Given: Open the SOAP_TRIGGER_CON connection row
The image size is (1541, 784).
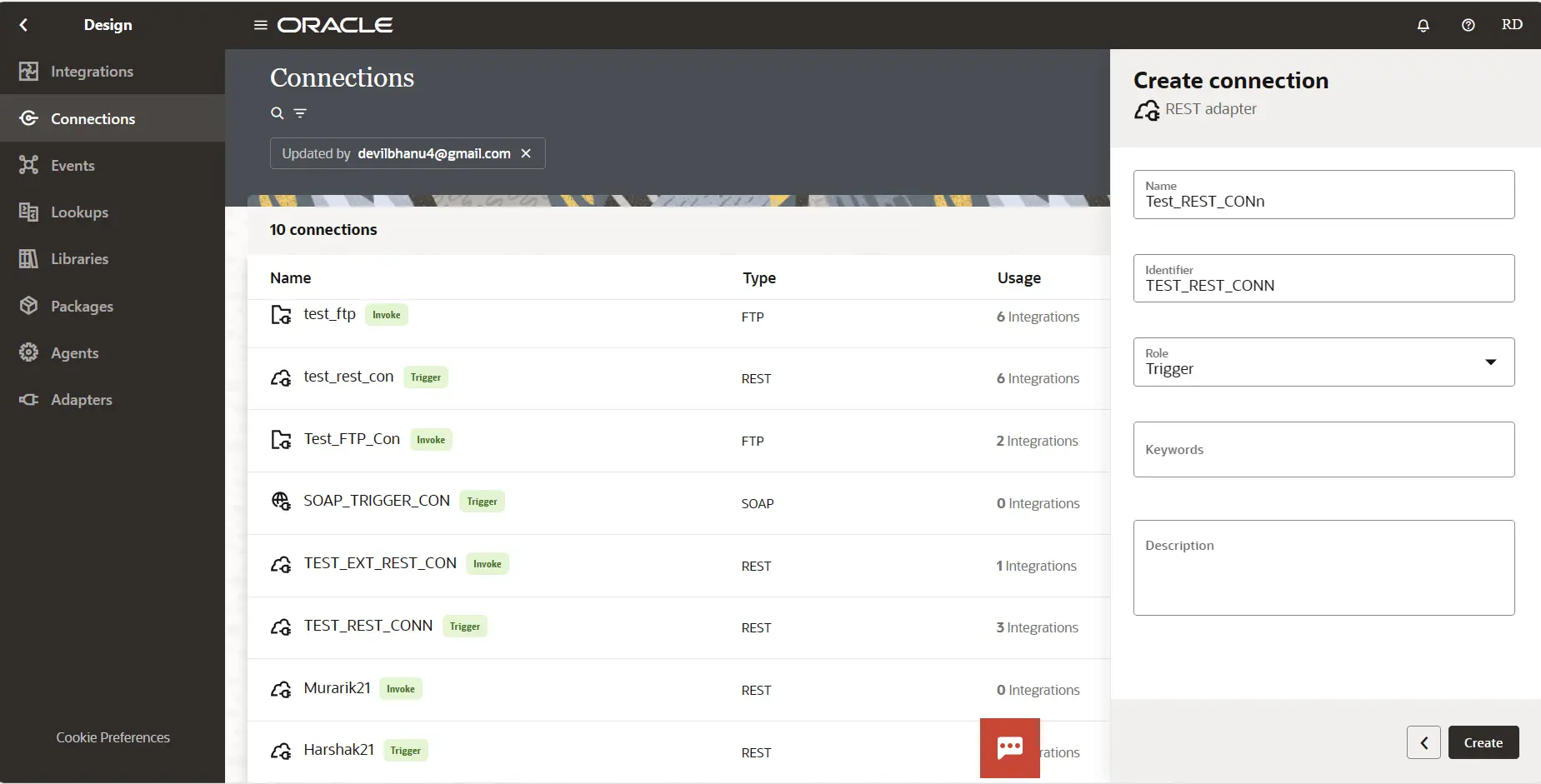Looking at the screenshot, I should [376, 501].
